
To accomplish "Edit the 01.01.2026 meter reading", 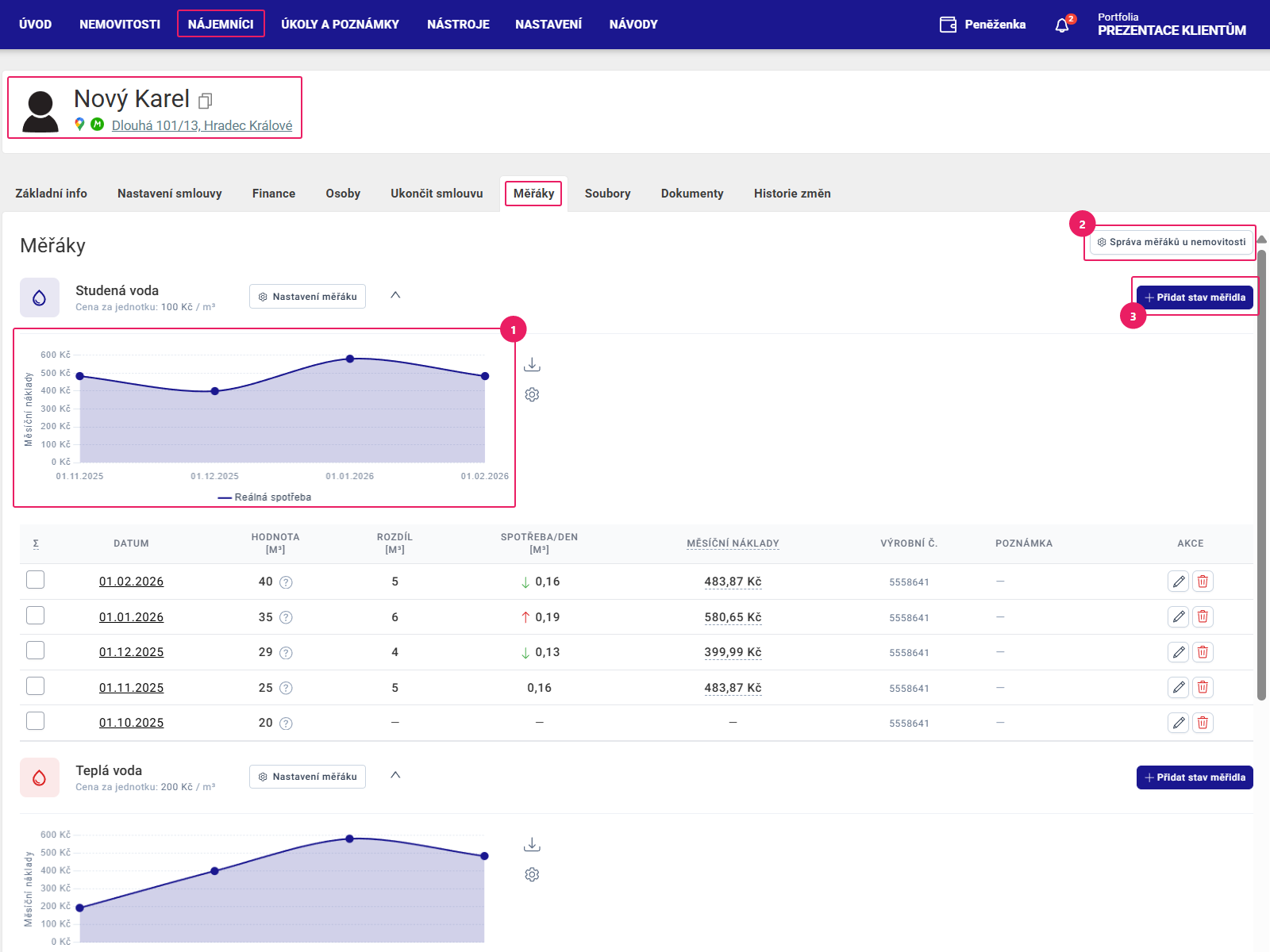I will (x=1179, y=616).
